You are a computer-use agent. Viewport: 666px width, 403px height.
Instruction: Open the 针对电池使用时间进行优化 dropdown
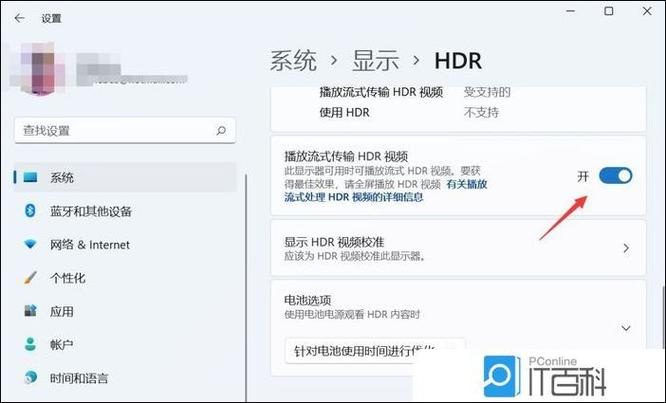coord(375,351)
